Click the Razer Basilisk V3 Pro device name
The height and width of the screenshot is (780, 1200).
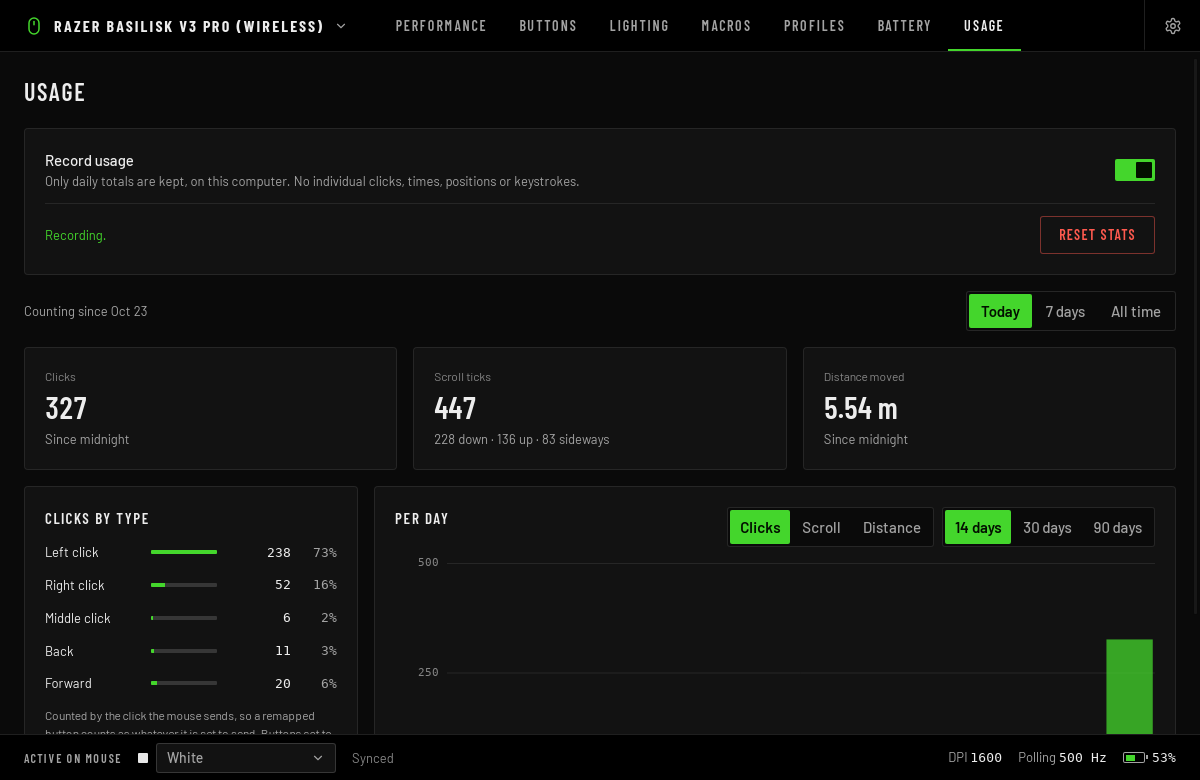(189, 26)
